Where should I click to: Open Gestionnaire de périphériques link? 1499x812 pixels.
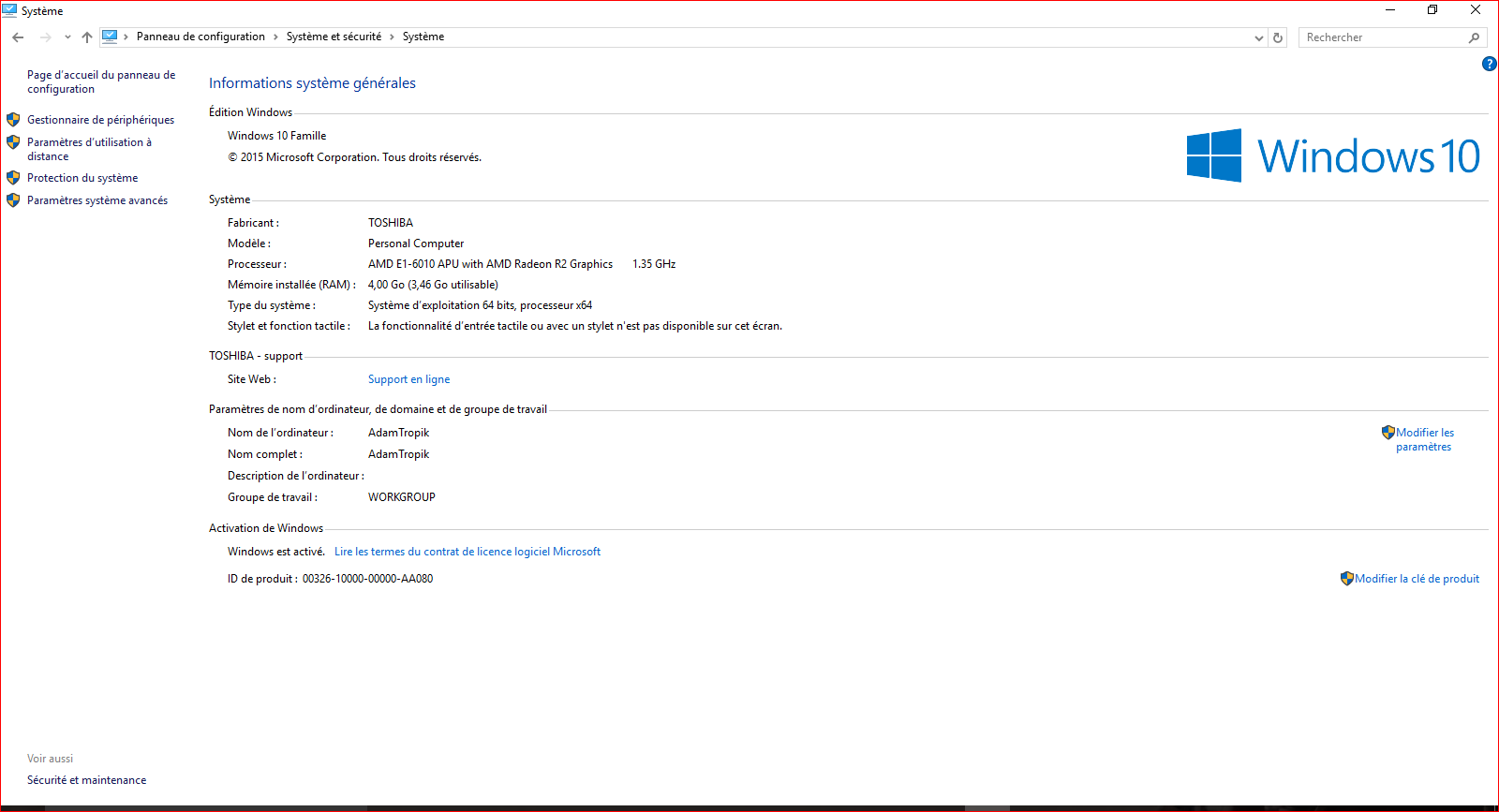tap(100, 120)
